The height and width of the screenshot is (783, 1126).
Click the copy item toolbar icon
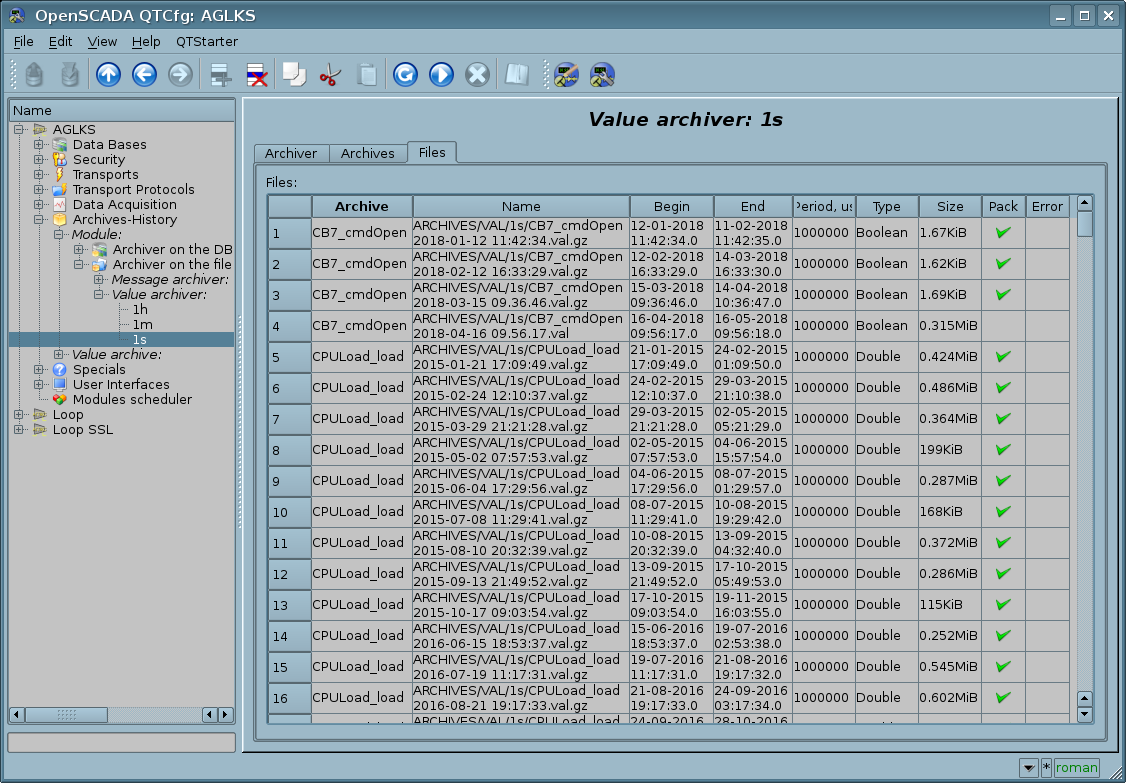293,75
